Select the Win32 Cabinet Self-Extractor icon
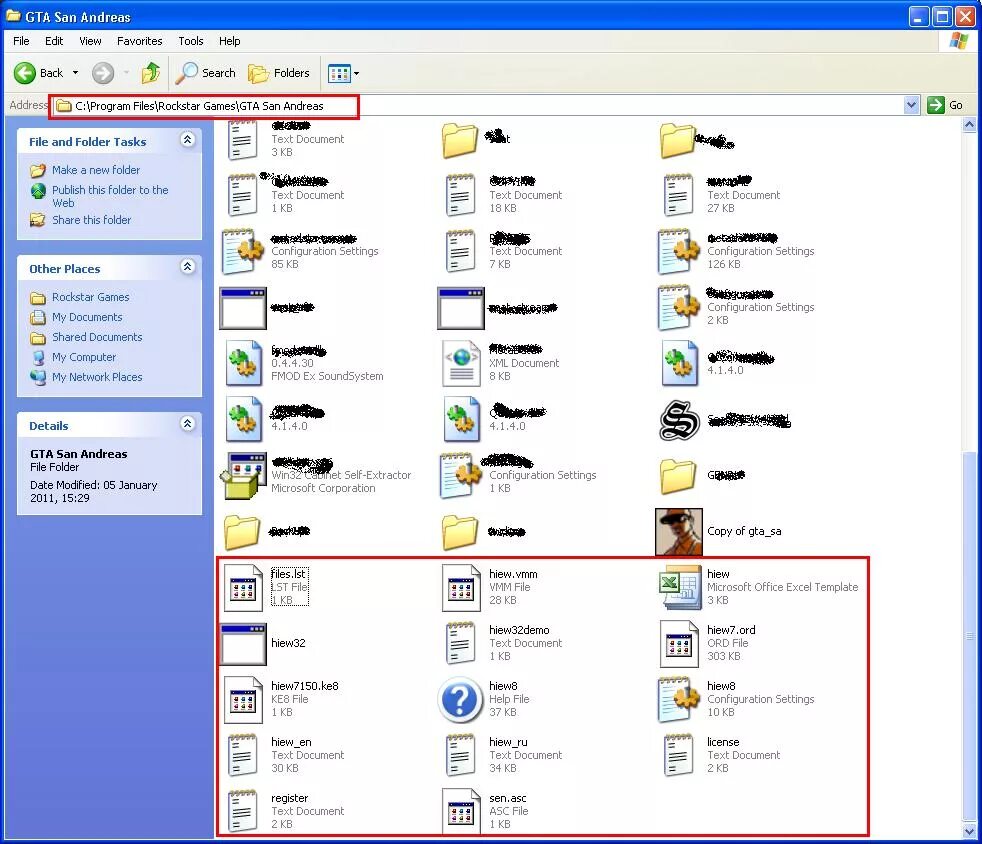Viewport: 982px width, 844px height. (243, 476)
